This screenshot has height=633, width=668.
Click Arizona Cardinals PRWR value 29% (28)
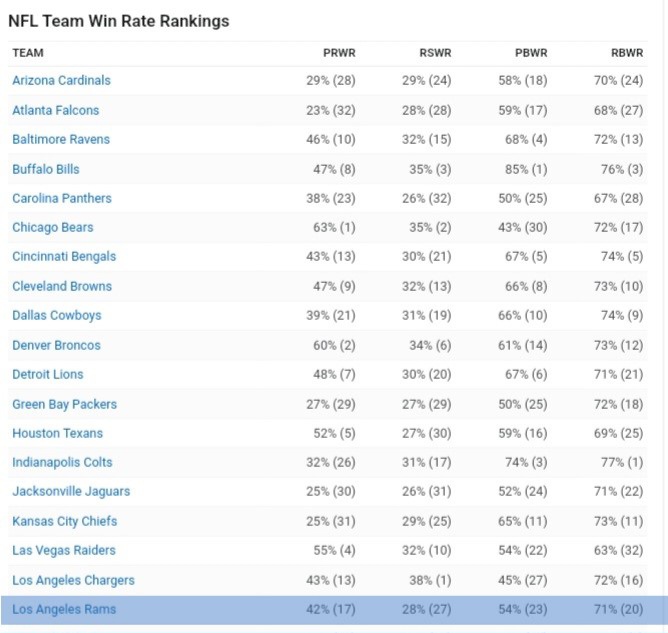[331, 81]
